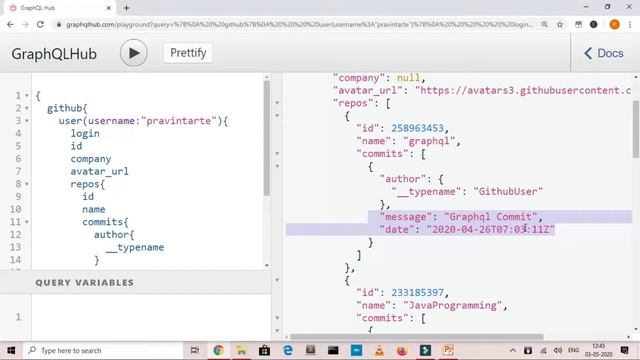Collapse the fold arrow on query line 1
This screenshot has height=360, width=640.
27,96
